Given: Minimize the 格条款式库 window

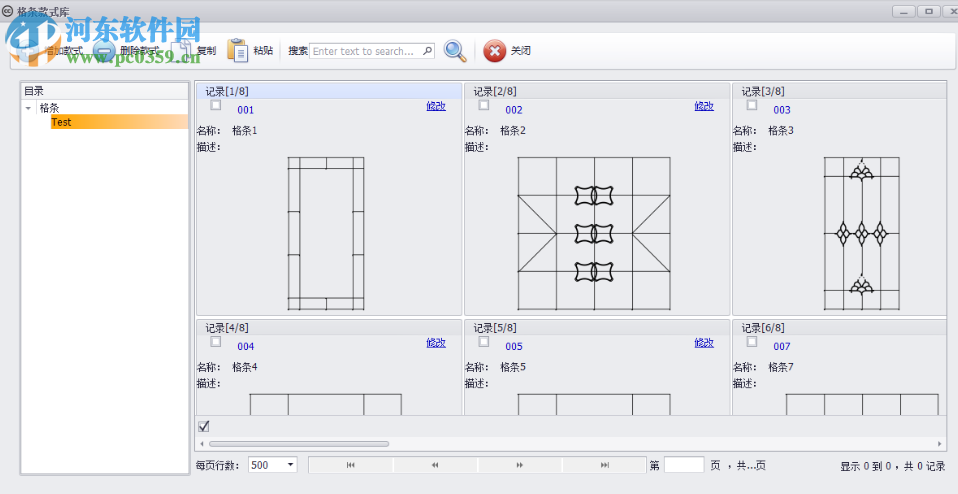Looking at the screenshot, I should [x=904, y=11].
